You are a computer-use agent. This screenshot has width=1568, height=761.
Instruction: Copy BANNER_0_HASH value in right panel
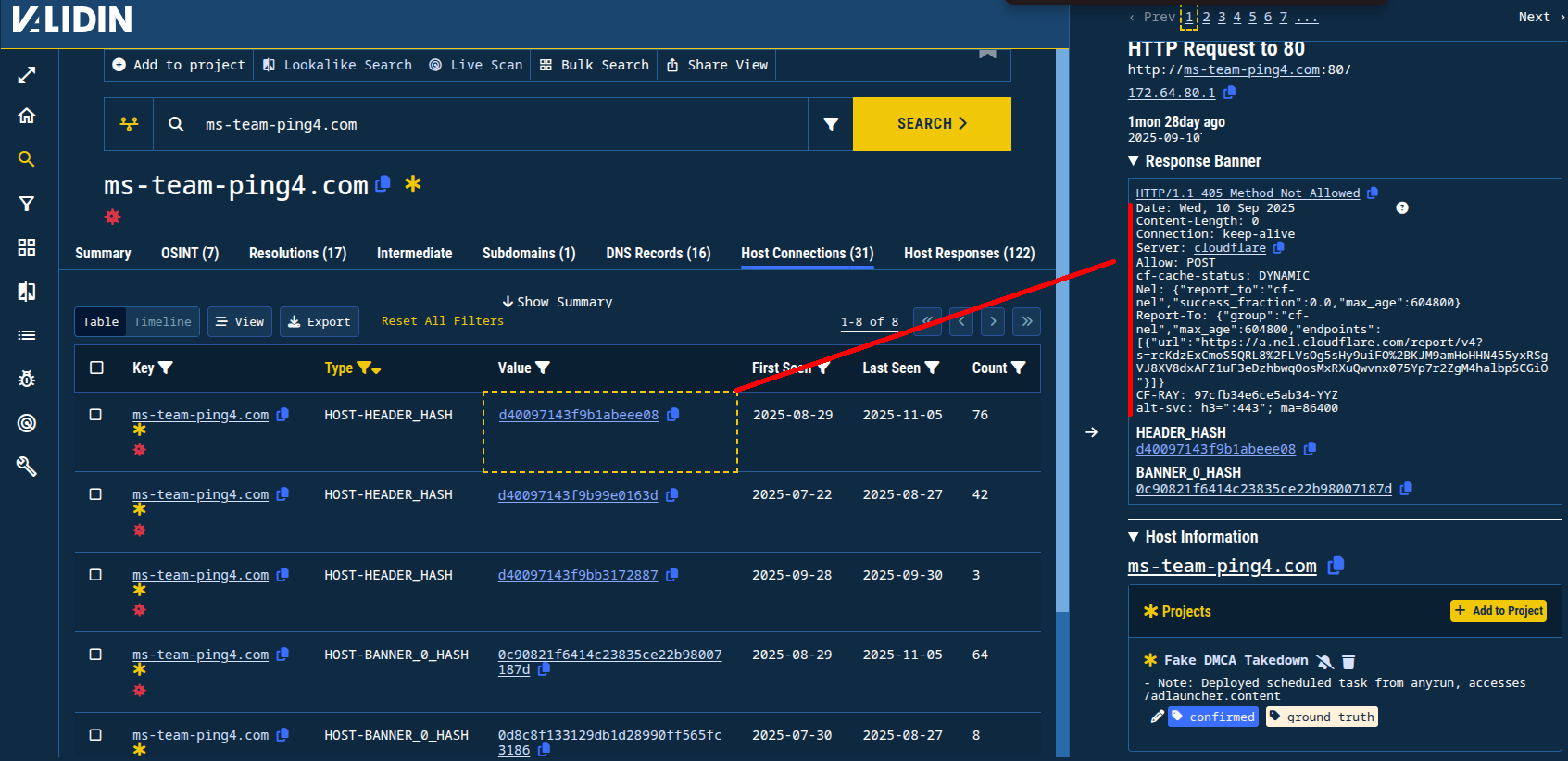pos(1406,489)
